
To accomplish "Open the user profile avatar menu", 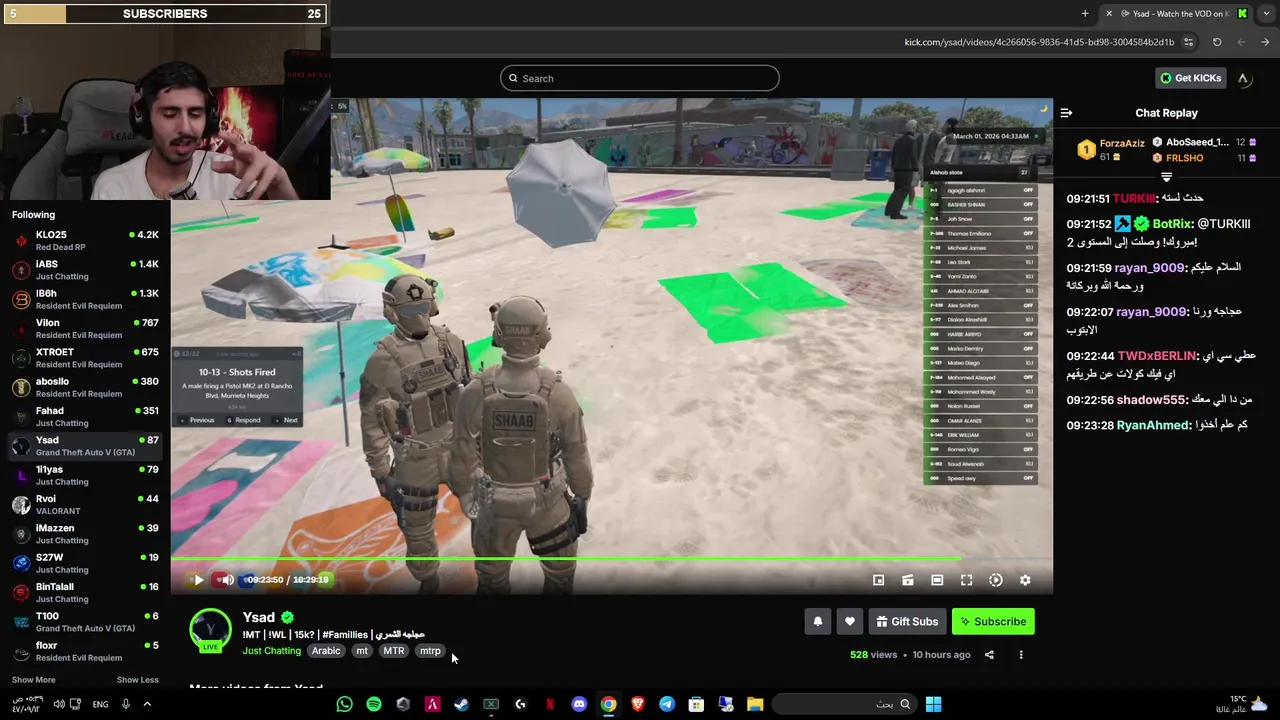I will (x=1243, y=78).
